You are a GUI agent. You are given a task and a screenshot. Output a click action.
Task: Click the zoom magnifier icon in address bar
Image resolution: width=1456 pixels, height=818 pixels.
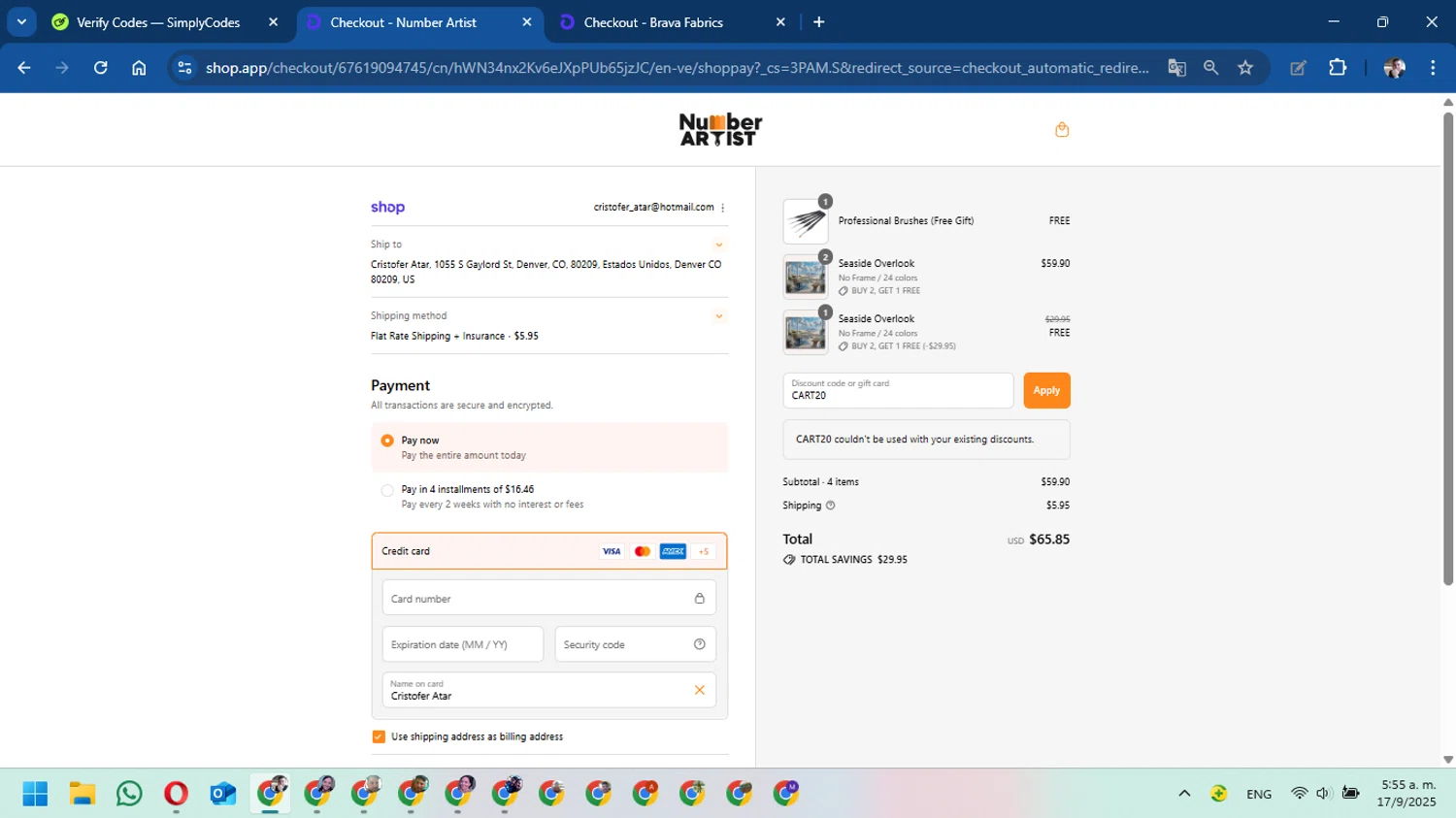click(x=1210, y=68)
